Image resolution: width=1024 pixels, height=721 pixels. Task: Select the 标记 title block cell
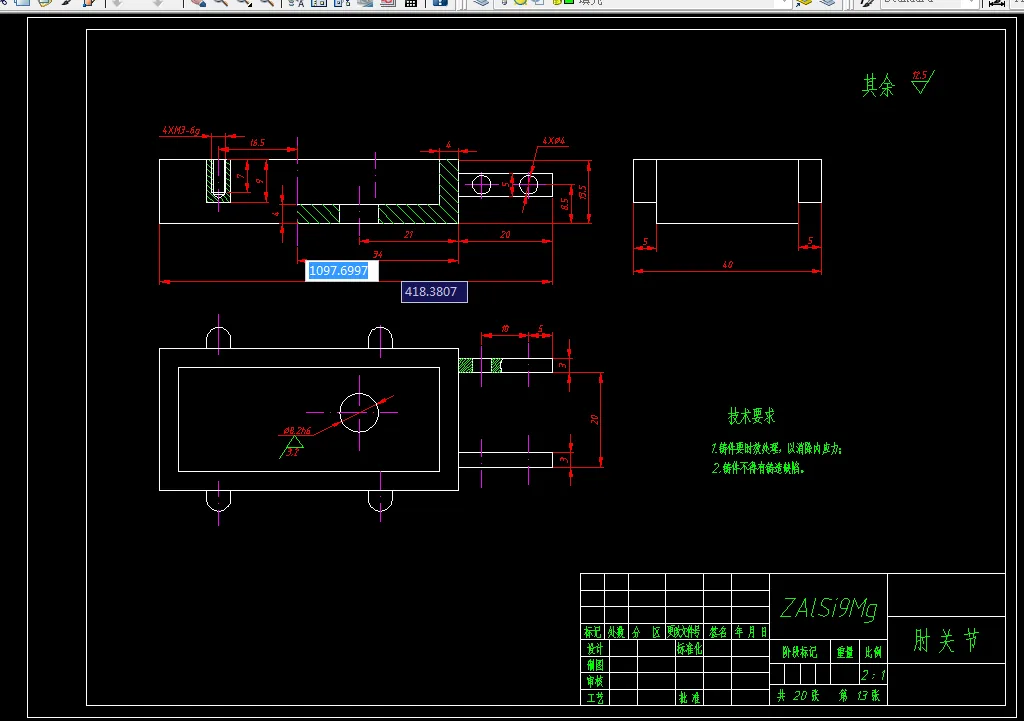592,632
